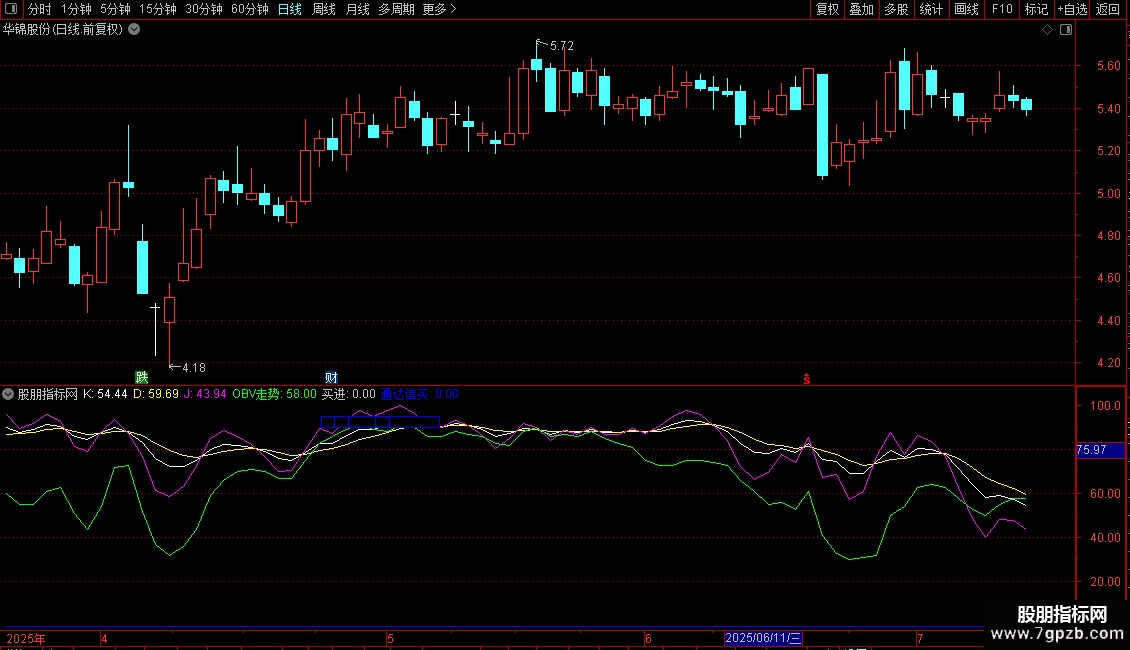This screenshot has width=1130, height=650.
Task: Select the 60分钟 period
Action: point(250,9)
